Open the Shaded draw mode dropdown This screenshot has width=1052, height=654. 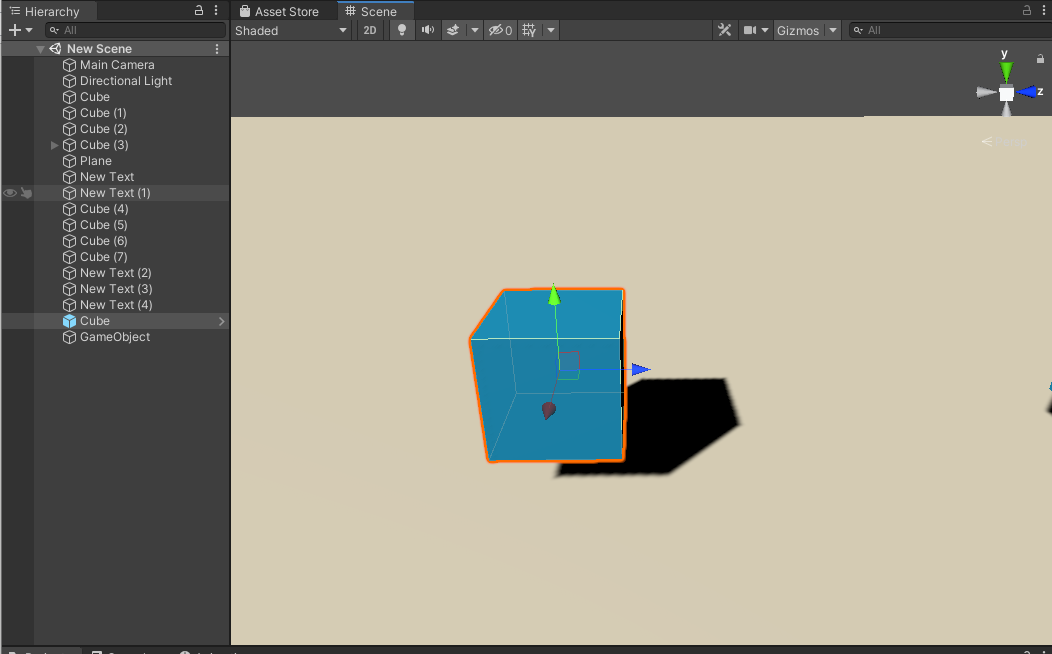pos(291,30)
